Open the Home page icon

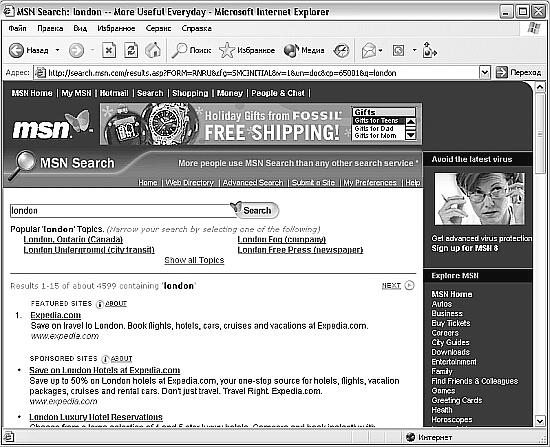(153, 50)
